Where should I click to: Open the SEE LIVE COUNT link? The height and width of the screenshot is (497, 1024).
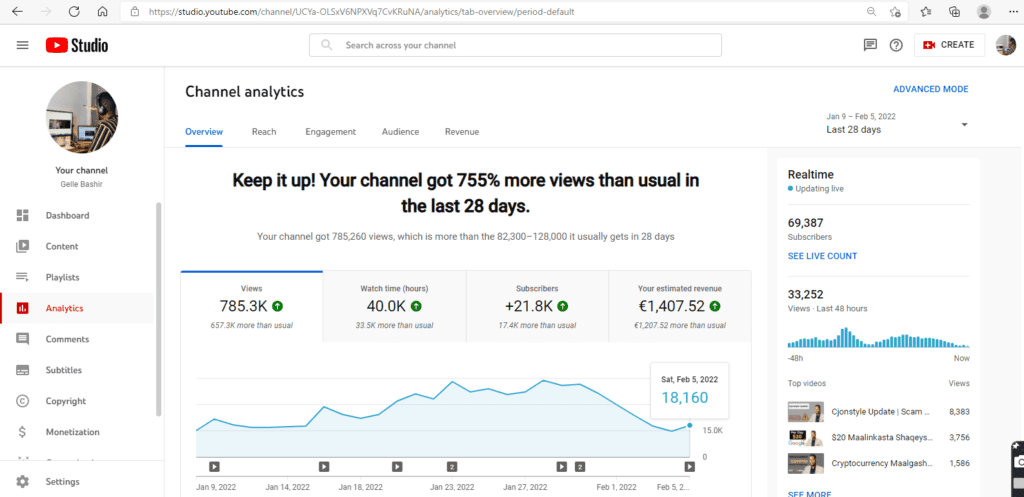point(822,256)
